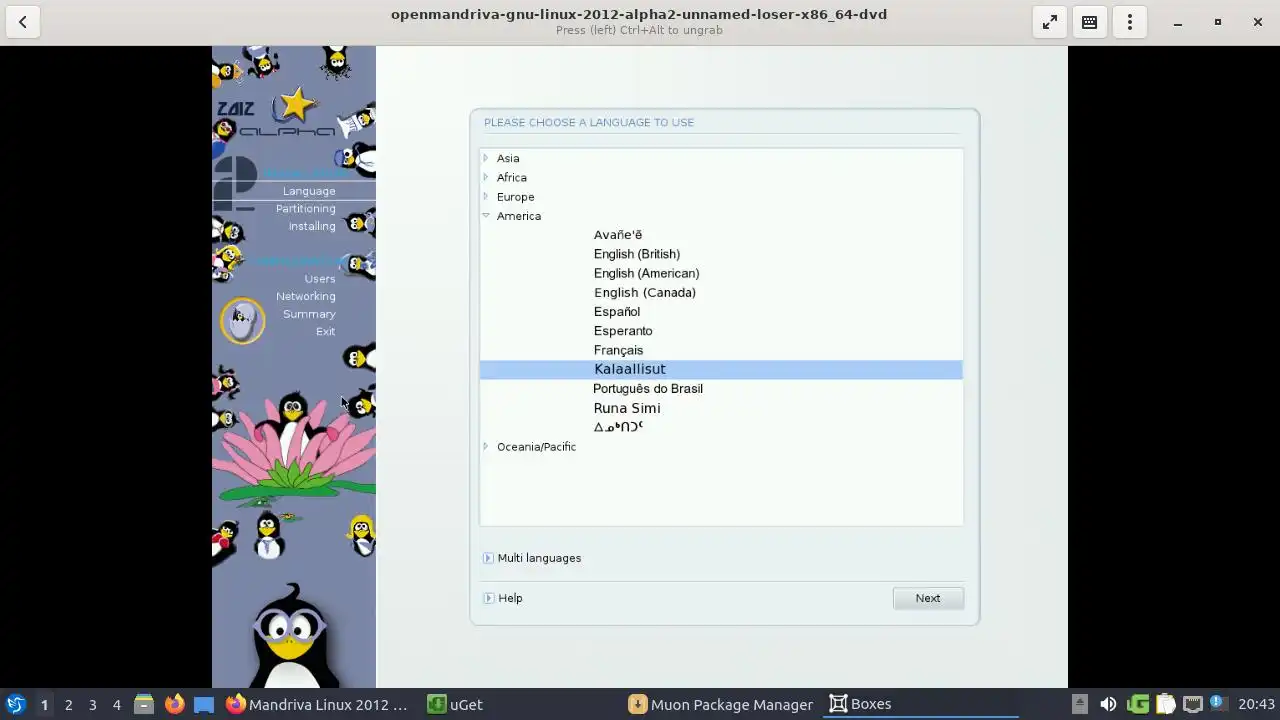This screenshot has height=720, width=1280.
Task: Open the application launcher in the taskbar
Action: click(15, 704)
